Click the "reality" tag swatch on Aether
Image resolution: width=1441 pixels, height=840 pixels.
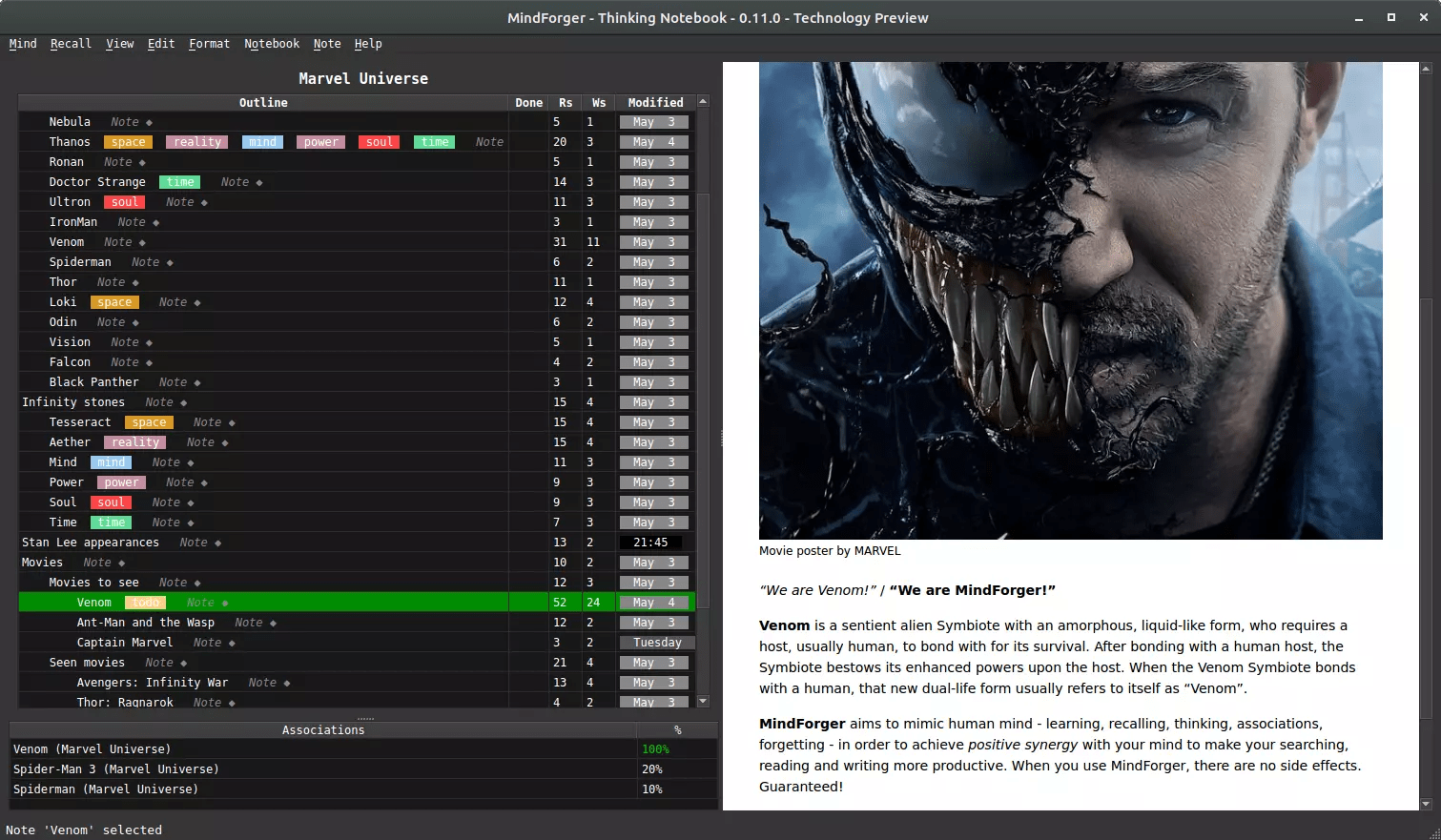point(134,441)
